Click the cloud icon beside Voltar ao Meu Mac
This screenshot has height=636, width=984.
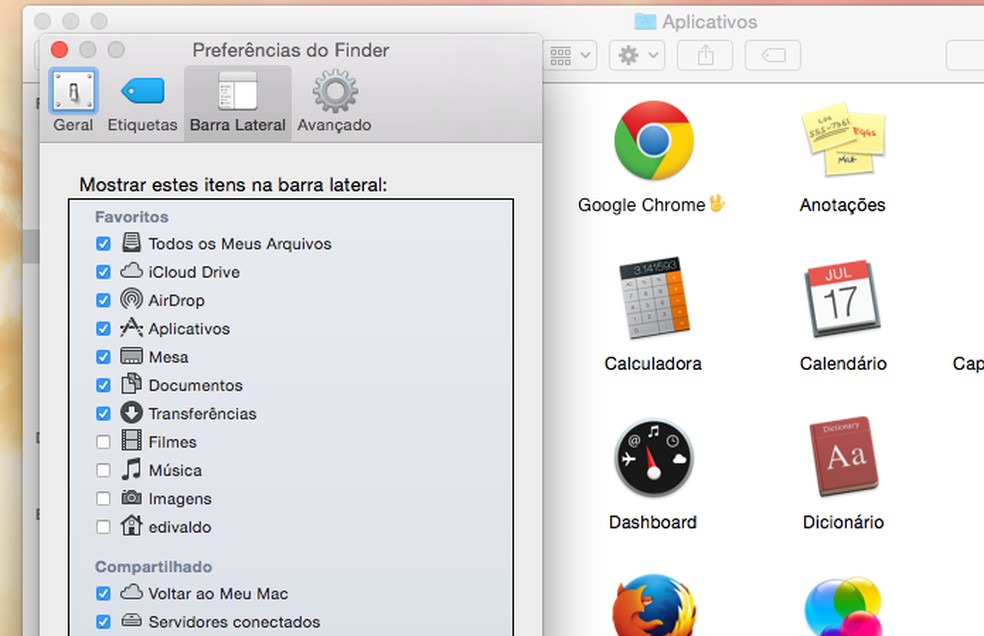pyautogui.click(x=131, y=592)
